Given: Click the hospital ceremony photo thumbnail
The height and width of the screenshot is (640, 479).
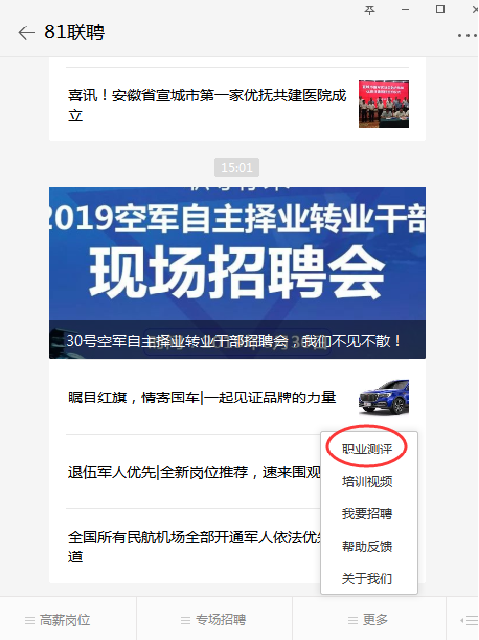Looking at the screenshot, I should [x=384, y=104].
